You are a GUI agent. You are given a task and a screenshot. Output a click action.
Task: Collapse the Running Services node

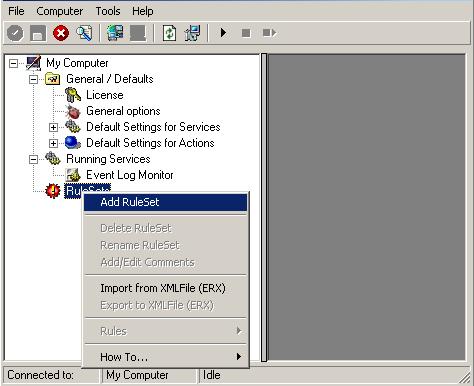33,159
